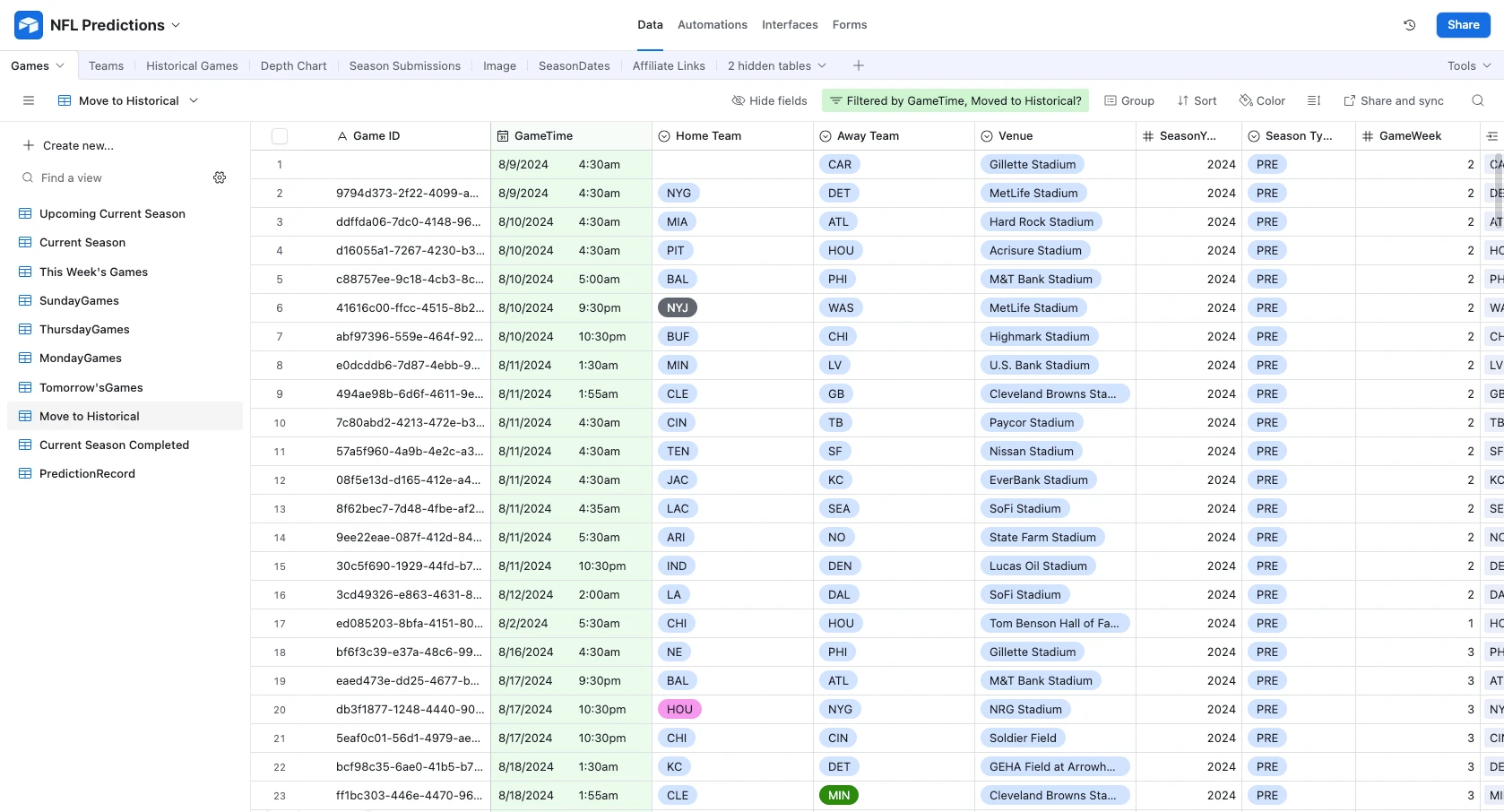Click the row height icon
This screenshot has height=812, width=1504.
[1314, 100]
